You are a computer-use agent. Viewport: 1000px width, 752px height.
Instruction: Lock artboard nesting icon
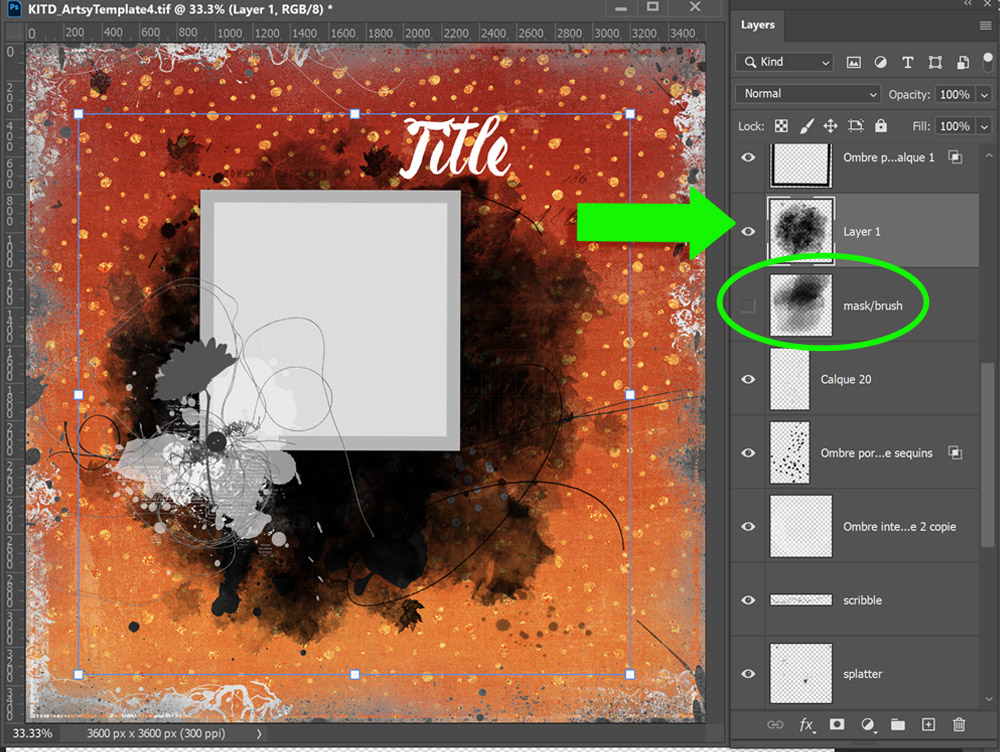tap(856, 126)
